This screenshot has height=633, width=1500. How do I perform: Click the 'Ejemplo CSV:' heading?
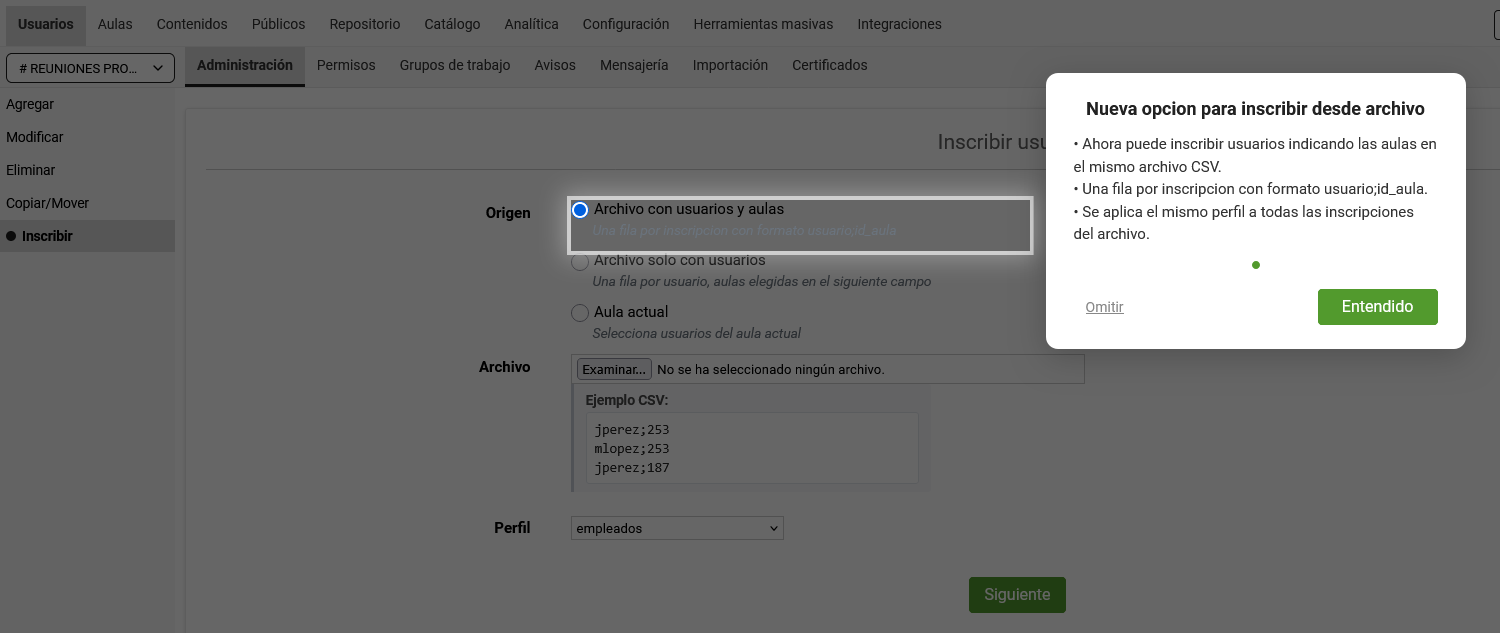pos(627,400)
